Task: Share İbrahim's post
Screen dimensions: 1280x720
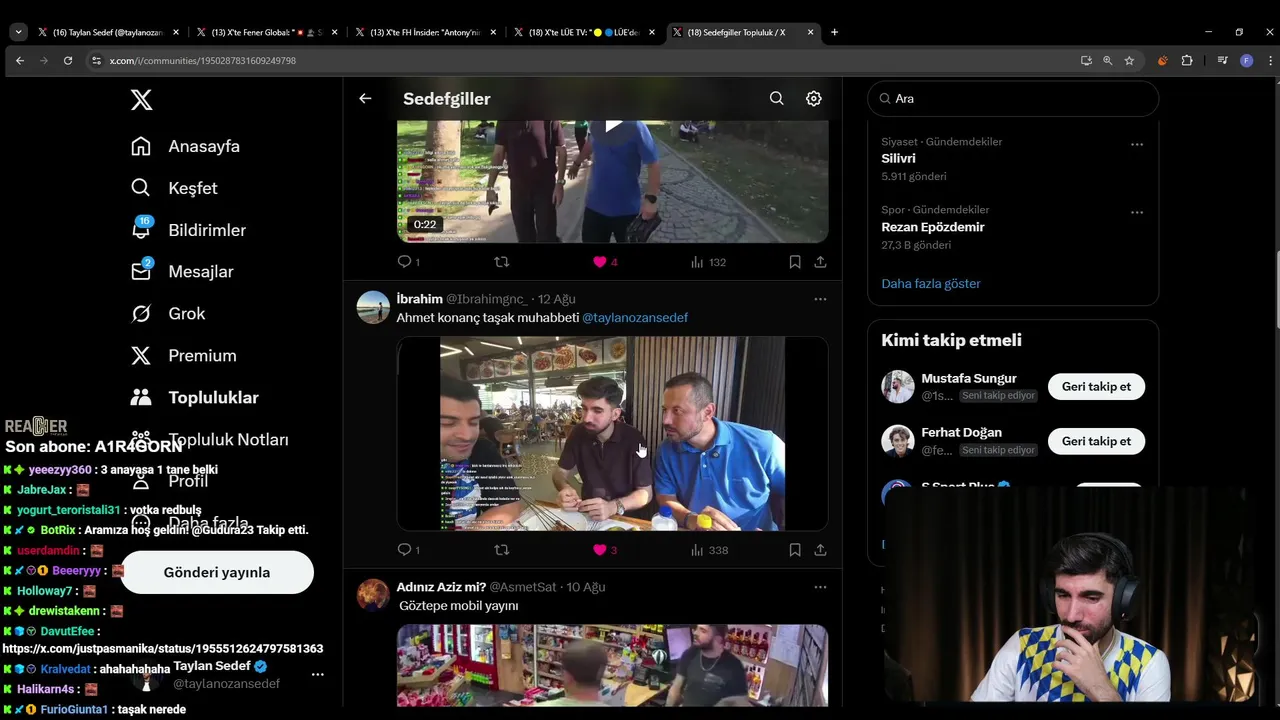Action: click(820, 550)
